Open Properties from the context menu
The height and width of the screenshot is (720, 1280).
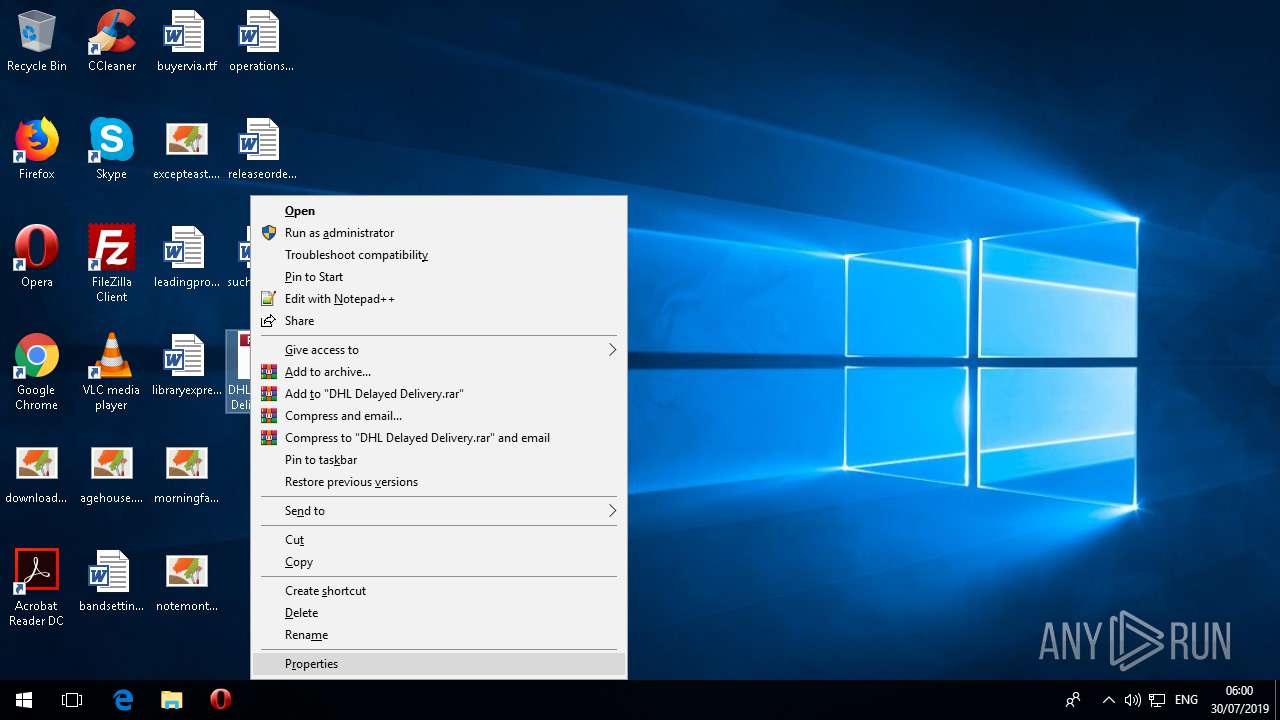click(x=438, y=664)
